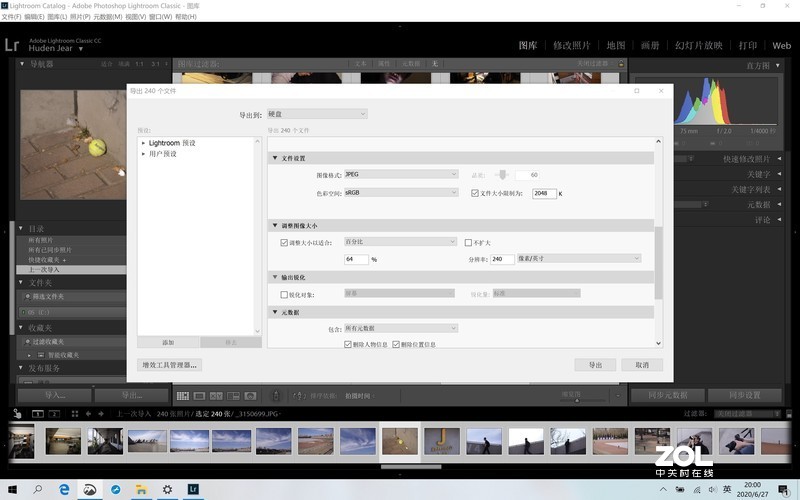Uncheck the resize-to-fit checkbox
800x500 pixels.
pos(284,242)
